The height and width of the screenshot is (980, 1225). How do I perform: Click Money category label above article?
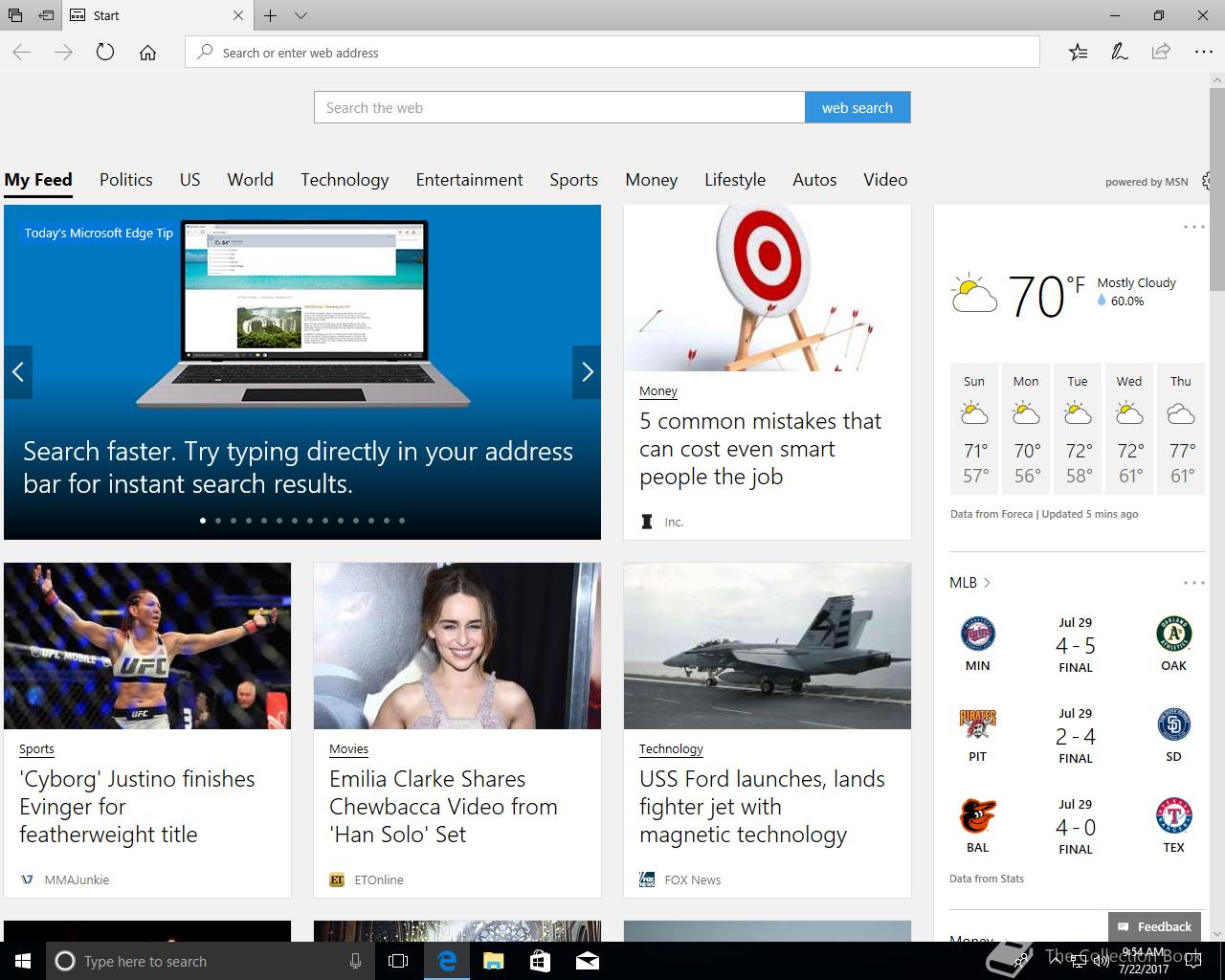[x=658, y=391]
